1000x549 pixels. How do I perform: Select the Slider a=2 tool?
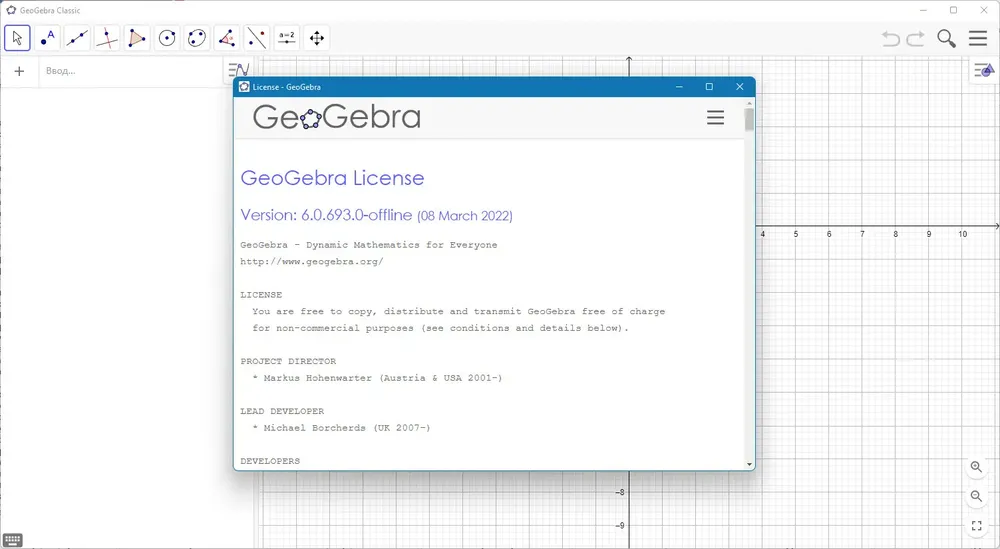tap(287, 38)
